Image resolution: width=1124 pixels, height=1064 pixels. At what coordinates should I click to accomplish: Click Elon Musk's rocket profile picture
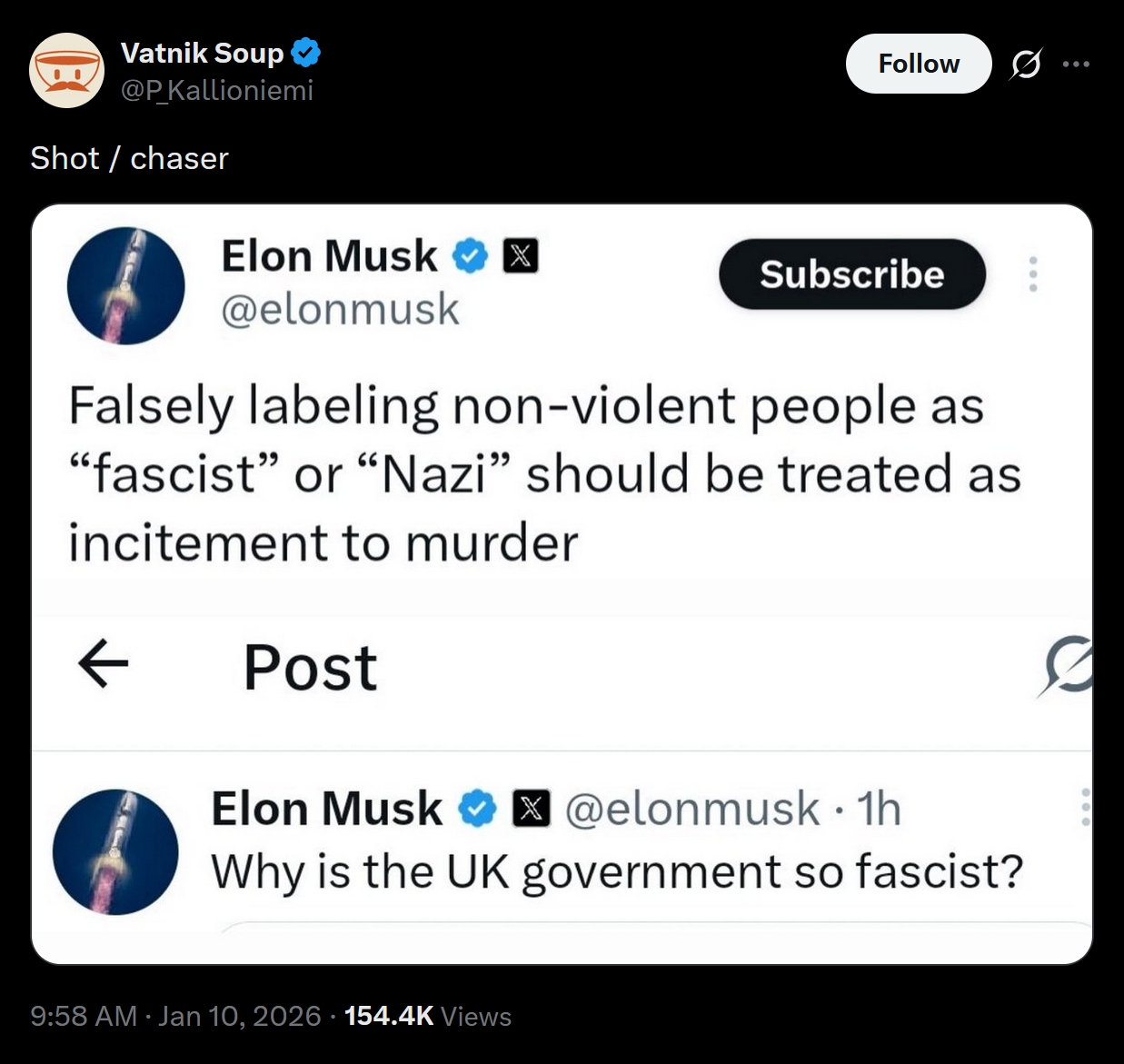point(126,285)
